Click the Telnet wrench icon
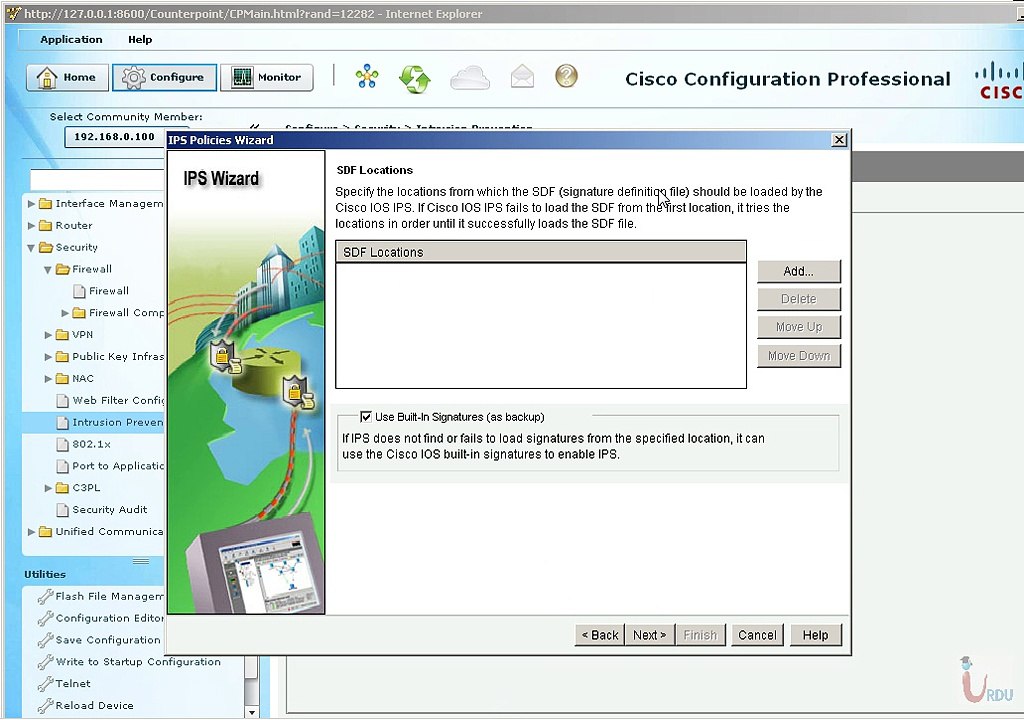 (45, 684)
